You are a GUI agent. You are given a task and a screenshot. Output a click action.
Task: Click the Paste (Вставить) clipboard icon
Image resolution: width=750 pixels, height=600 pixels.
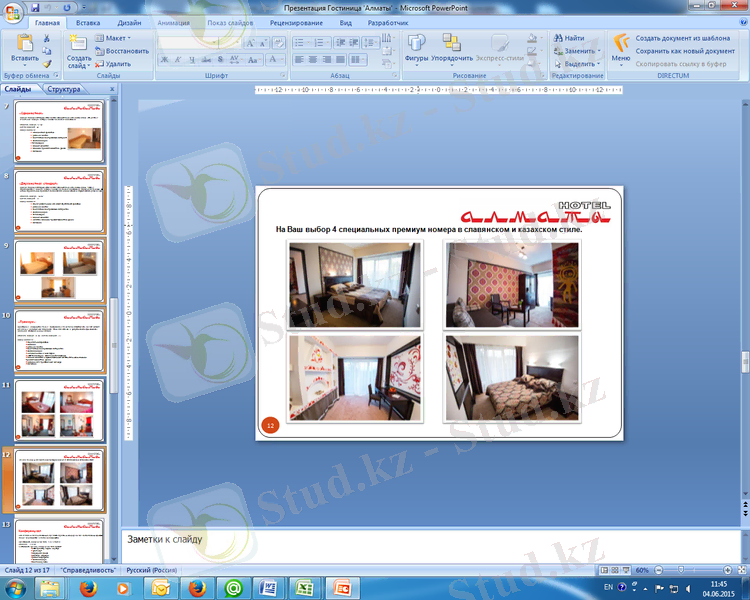point(25,44)
